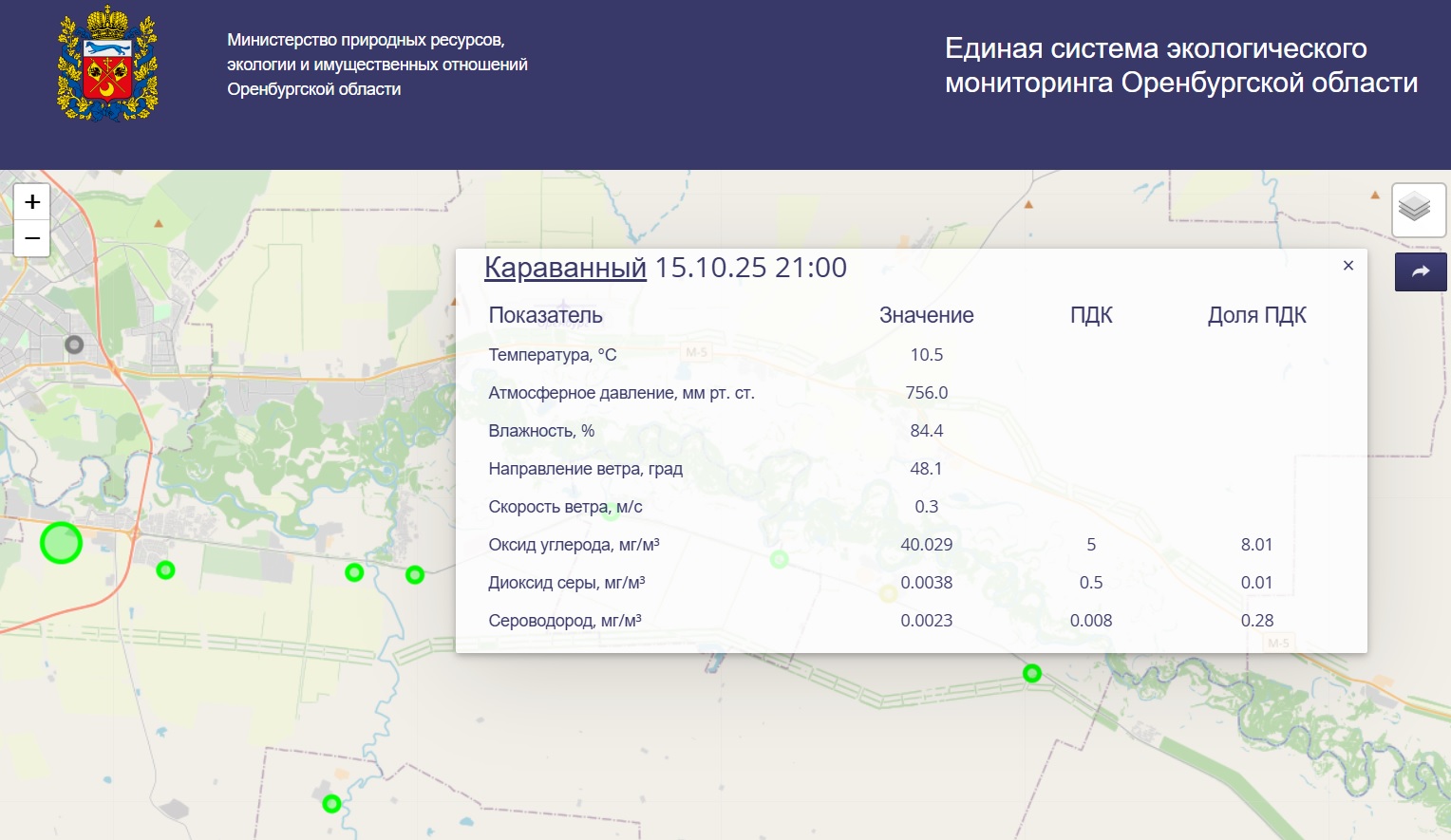Click the zoom out button on the map
Viewport: 1451px width, 840px height.
pyautogui.click(x=31, y=239)
